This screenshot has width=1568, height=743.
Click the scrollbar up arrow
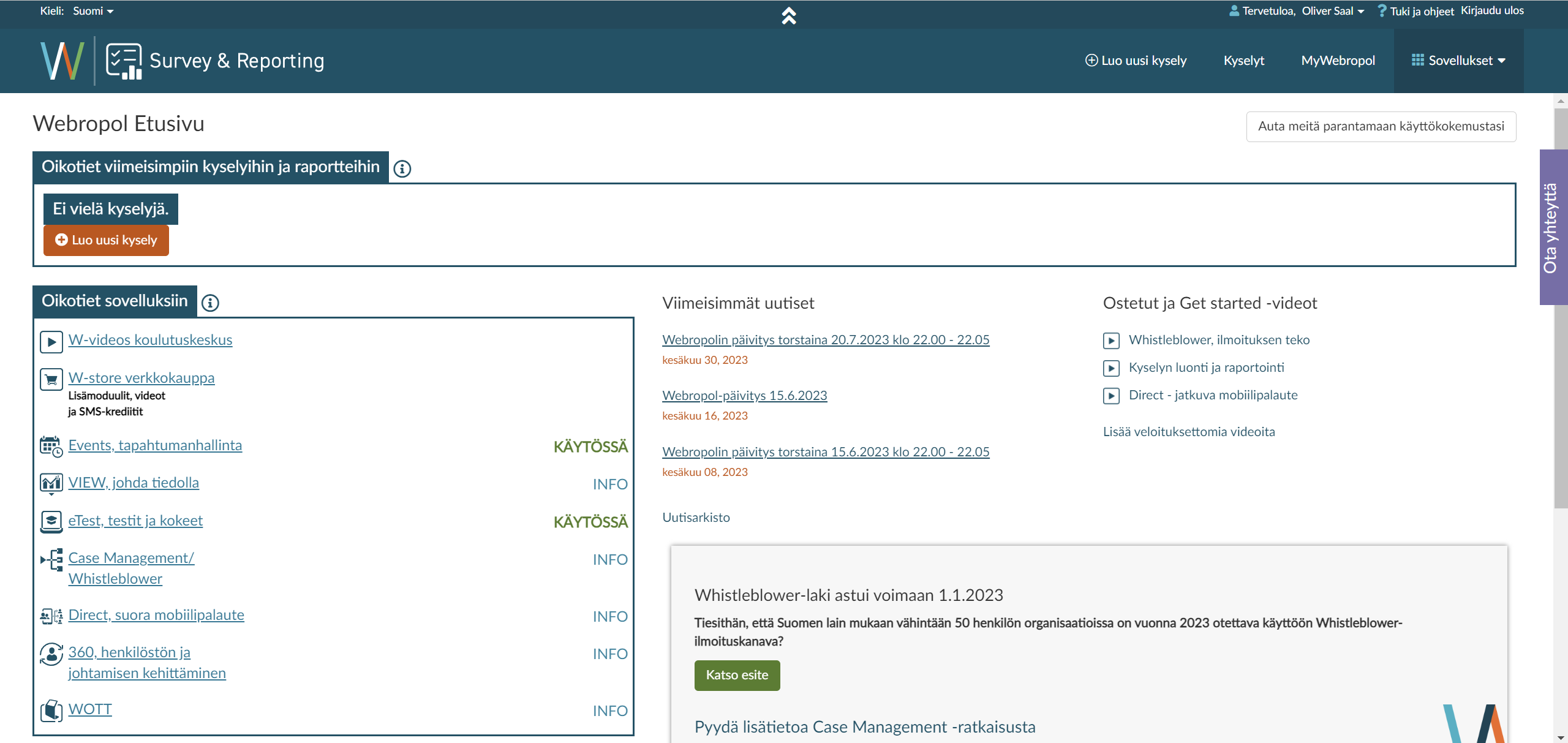pyautogui.click(x=1561, y=100)
